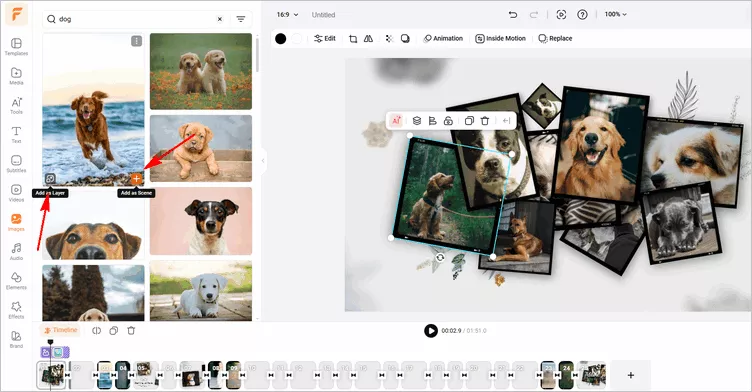Open the Videos panel
Viewport: 752px width, 392px height.
click(16, 193)
